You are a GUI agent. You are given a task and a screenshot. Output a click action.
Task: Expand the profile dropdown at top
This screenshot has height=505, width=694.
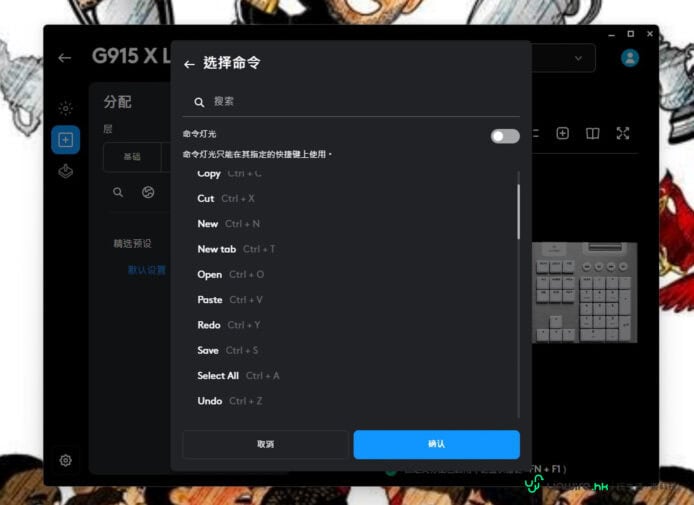[578, 58]
